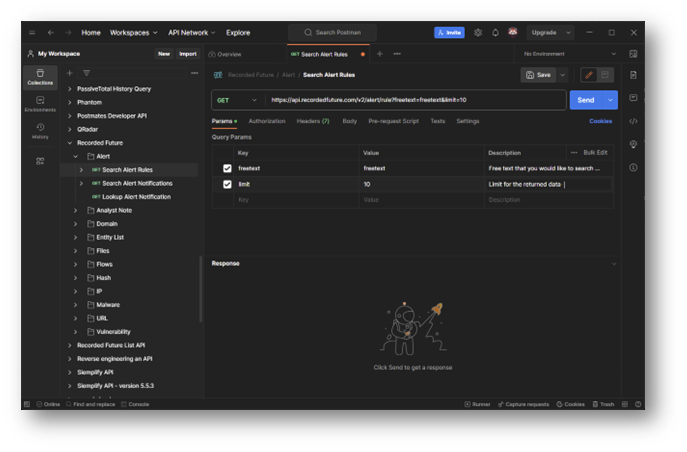Click the comment mode icon beside pencil
687x452 pixels.
tap(605, 75)
